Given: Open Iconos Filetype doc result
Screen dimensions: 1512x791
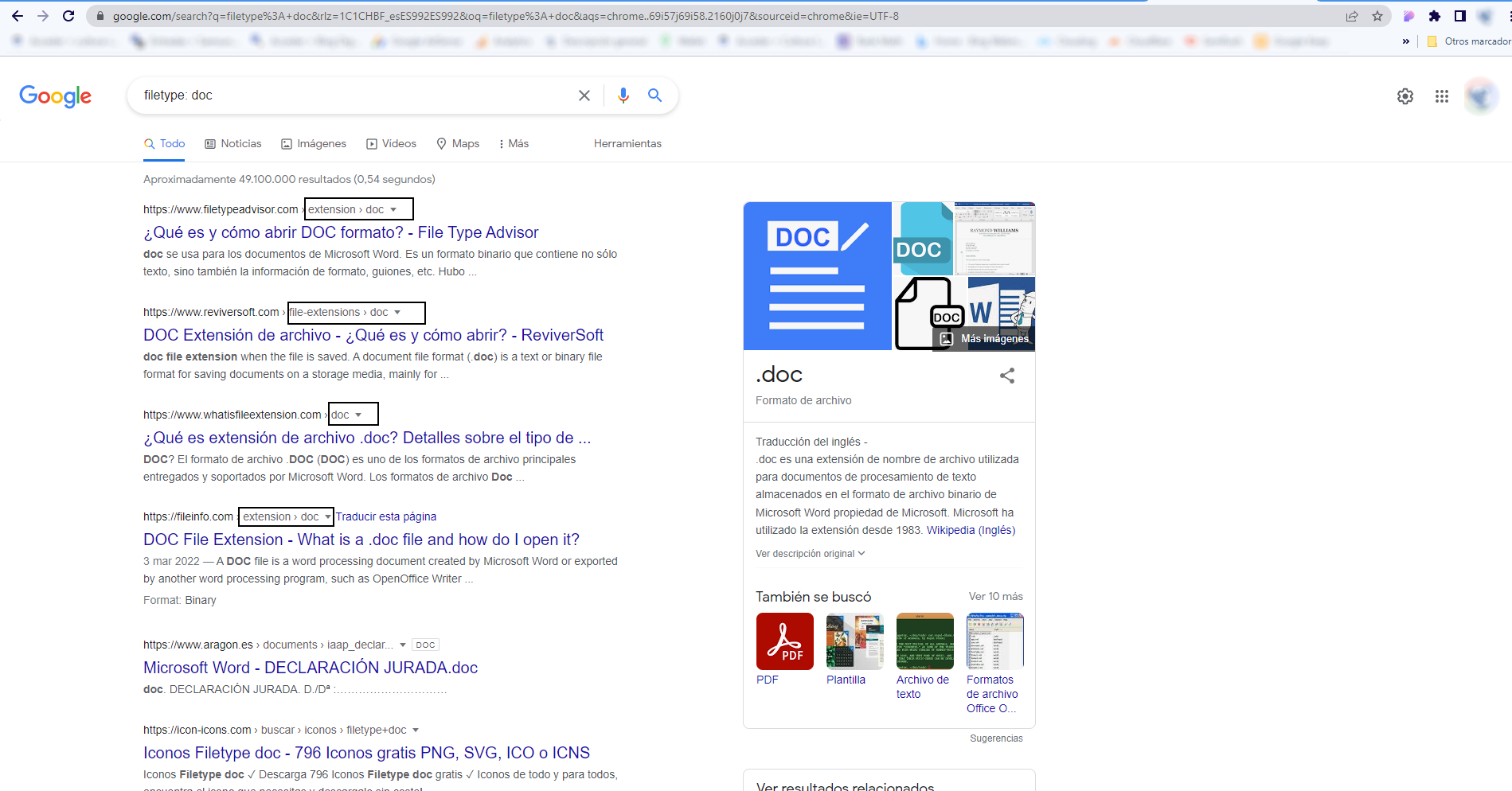Looking at the screenshot, I should 366,753.
